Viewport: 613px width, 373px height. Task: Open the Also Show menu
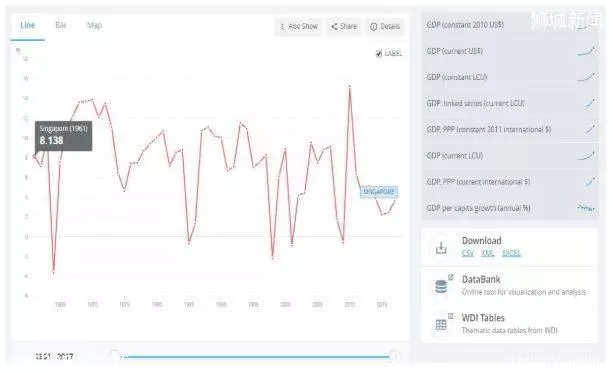click(299, 27)
